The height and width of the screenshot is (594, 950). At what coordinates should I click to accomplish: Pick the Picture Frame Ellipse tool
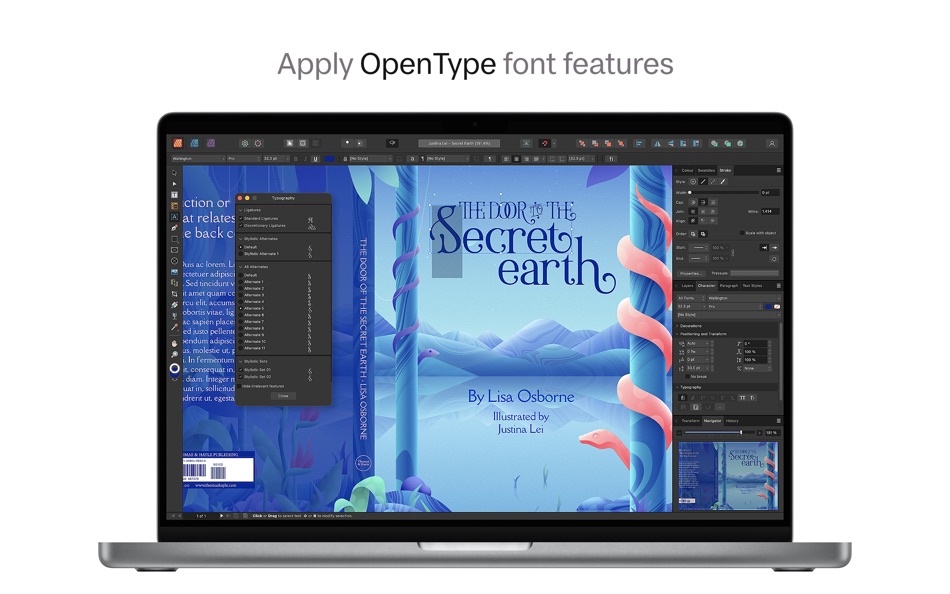tap(174, 261)
